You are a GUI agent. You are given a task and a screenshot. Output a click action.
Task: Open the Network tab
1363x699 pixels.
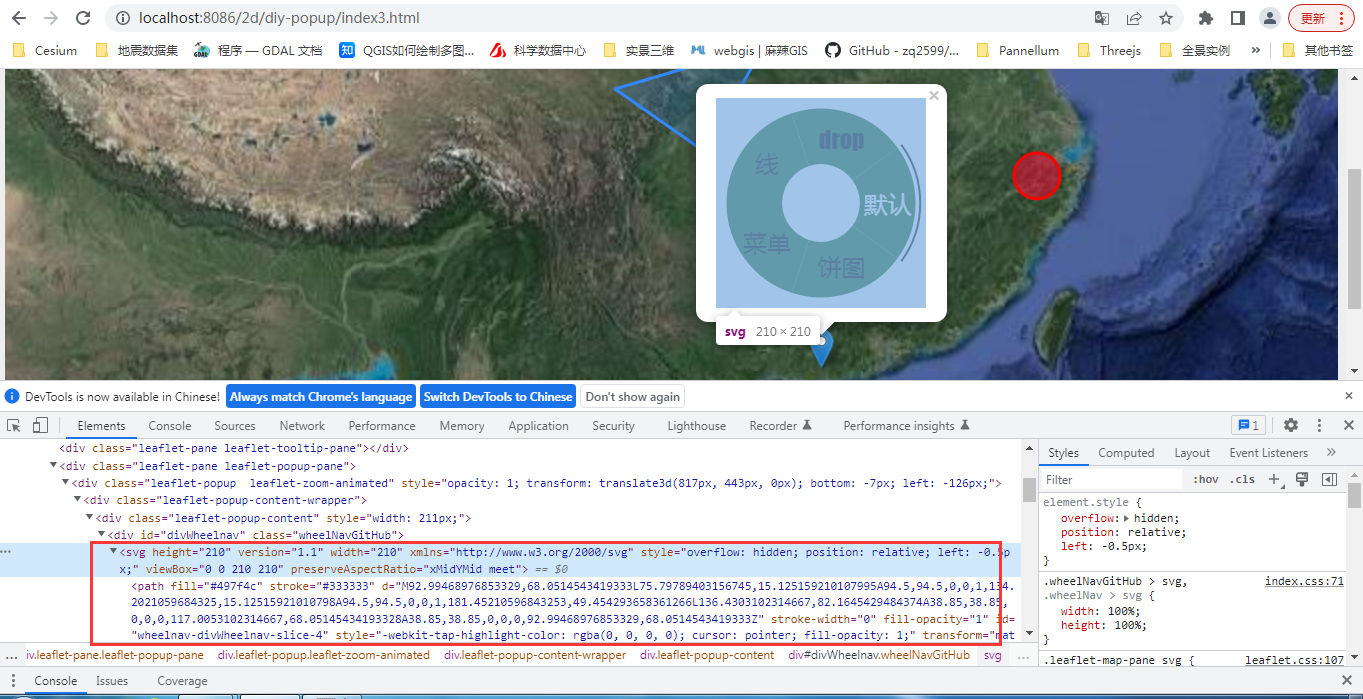point(302,426)
